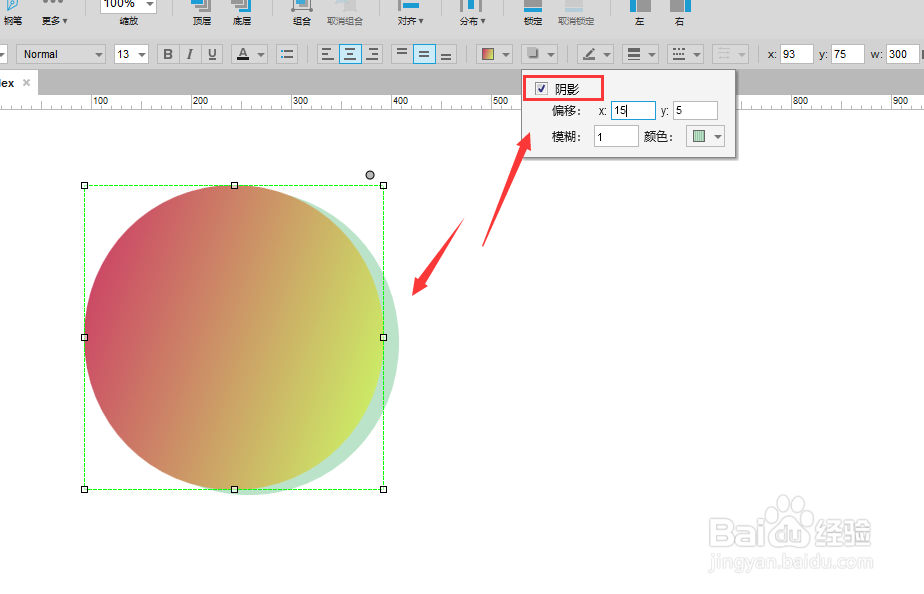
Task: Open the 分布 distribute menu
Action: point(472,13)
